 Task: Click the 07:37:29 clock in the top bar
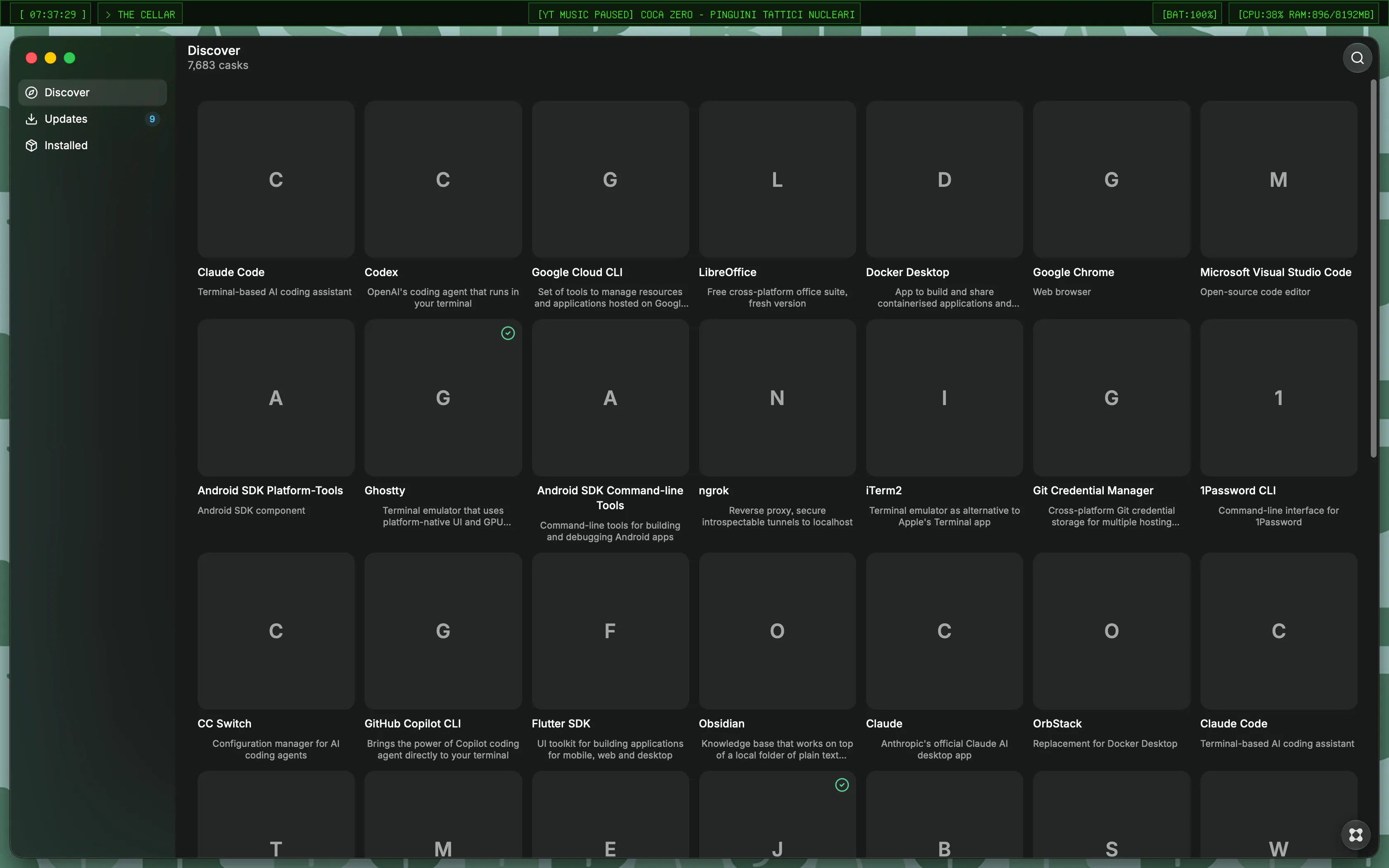[x=50, y=14]
